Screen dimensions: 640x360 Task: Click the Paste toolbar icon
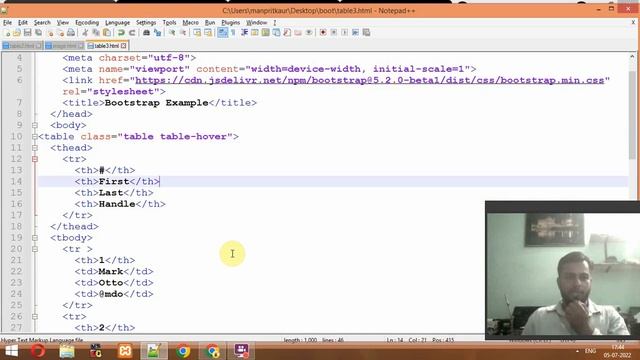107,33
